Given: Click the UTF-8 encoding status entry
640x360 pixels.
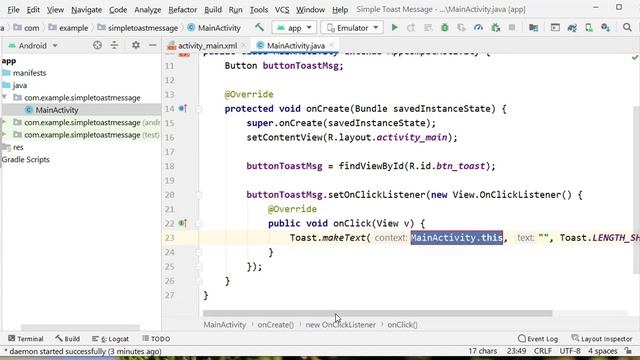Looking at the screenshot, I should (x=570, y=351).
